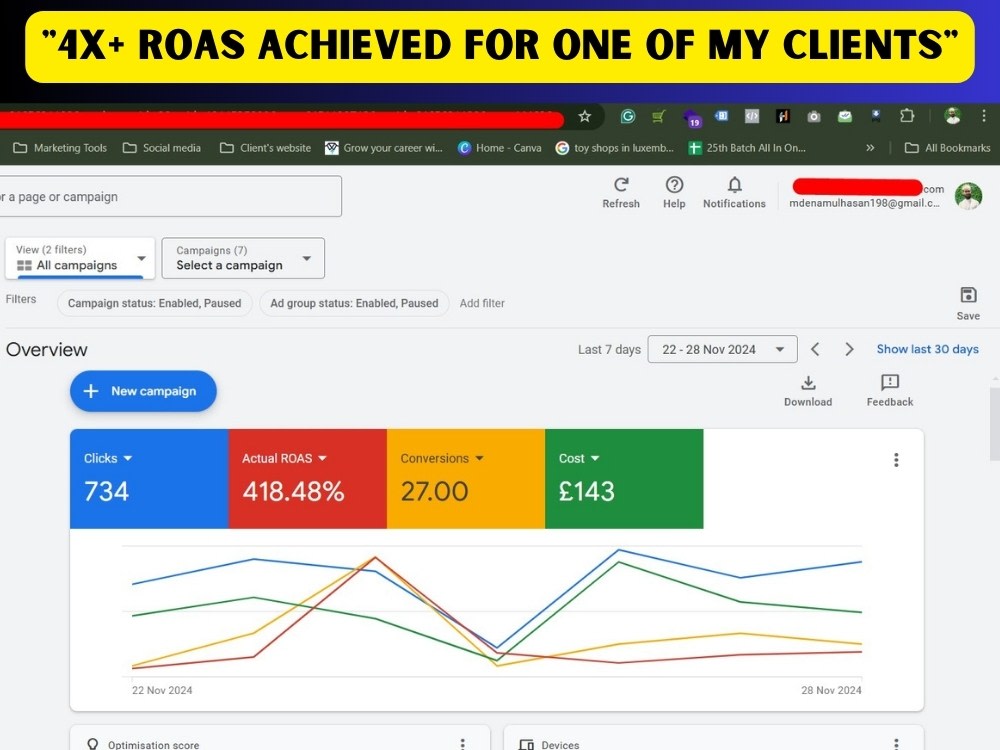
Task: Click the code brackets extension icon
Action: 752,116
